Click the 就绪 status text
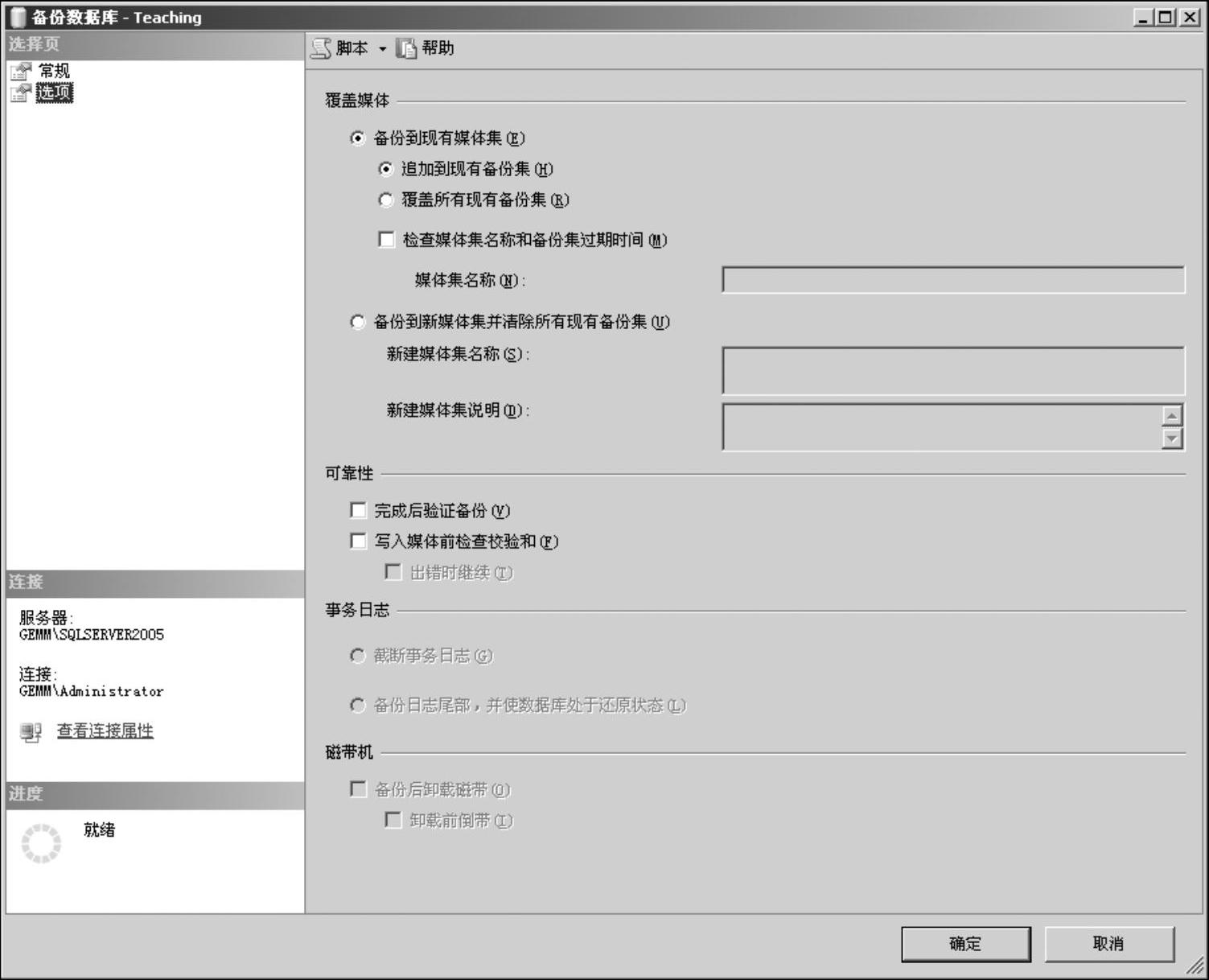 click(99, 830)
